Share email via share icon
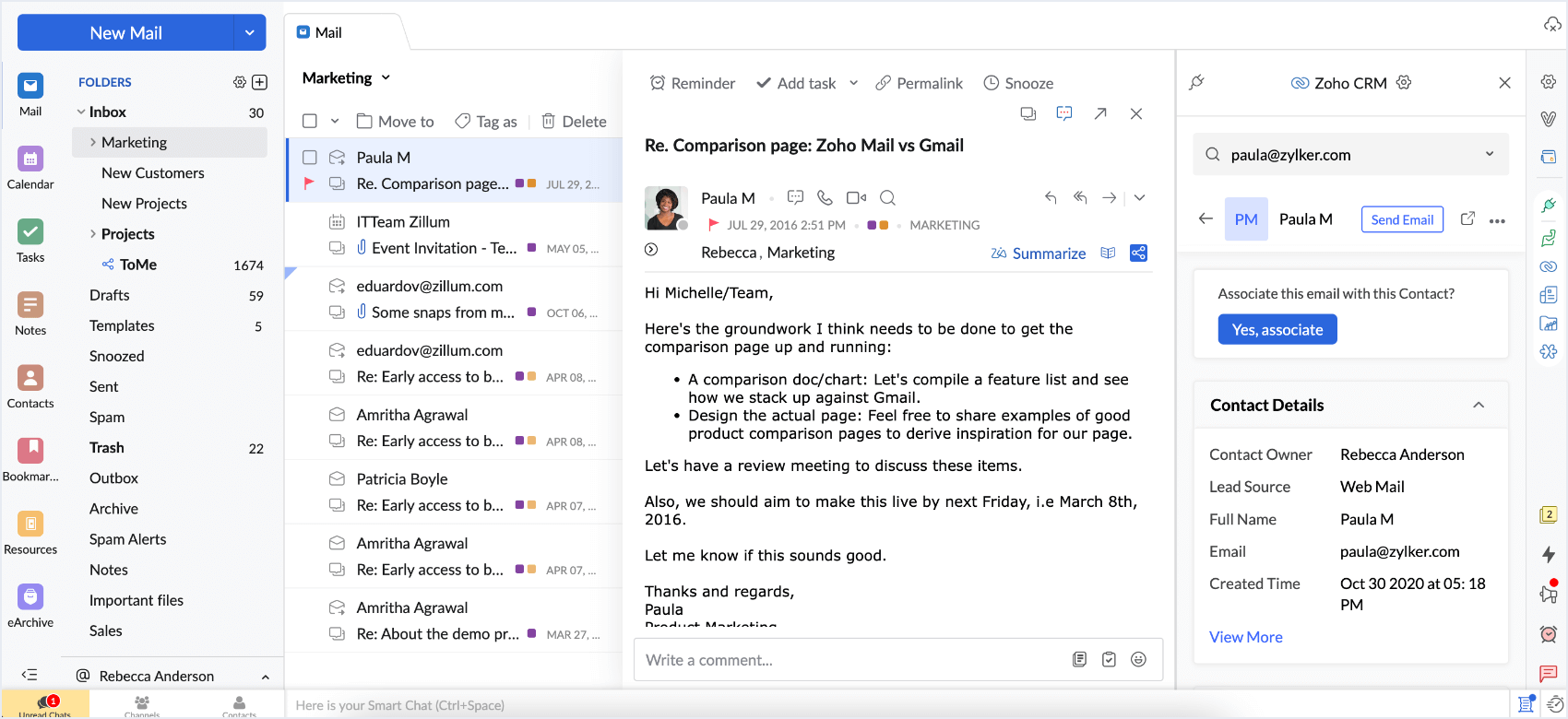 click(1139, 253)
